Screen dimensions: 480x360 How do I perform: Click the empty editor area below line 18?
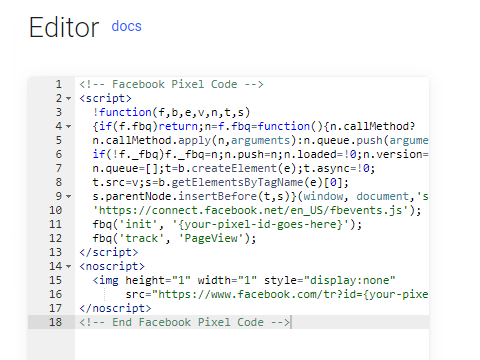pyautogui.click(x=252, y=345)
